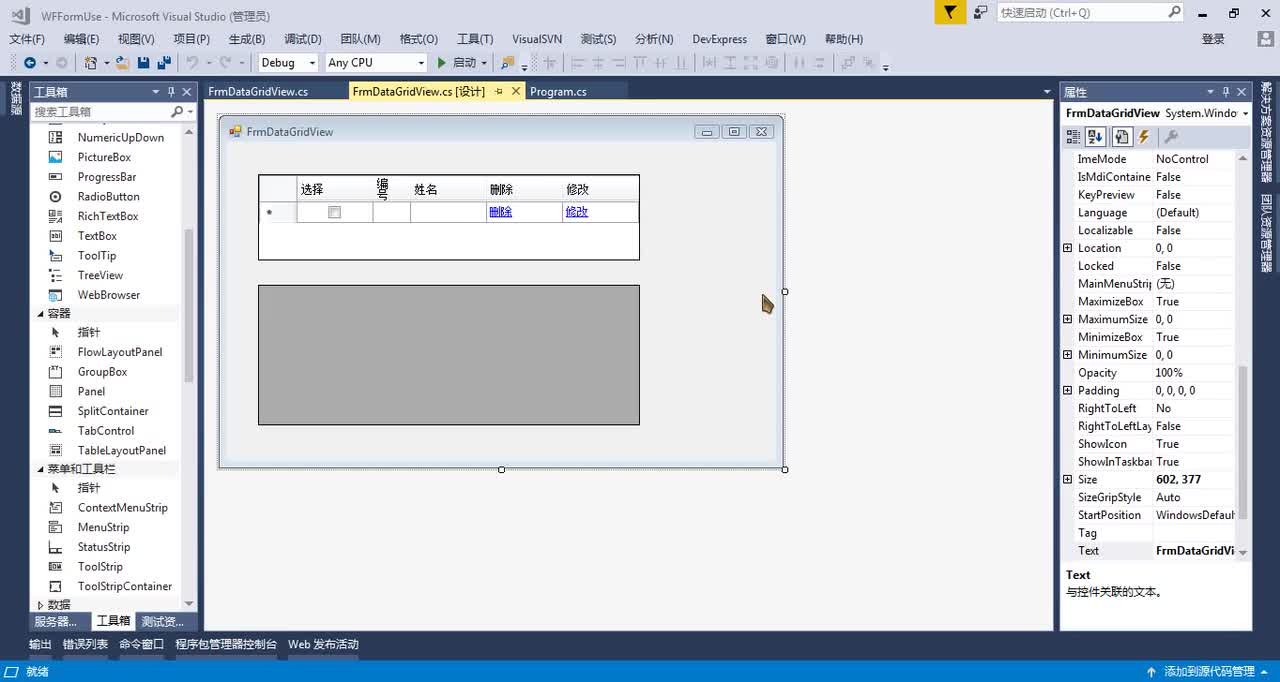This screenshot has width=1280, height=682.
Task: Open the 文件(F) menu
Action: coord(27,39)
